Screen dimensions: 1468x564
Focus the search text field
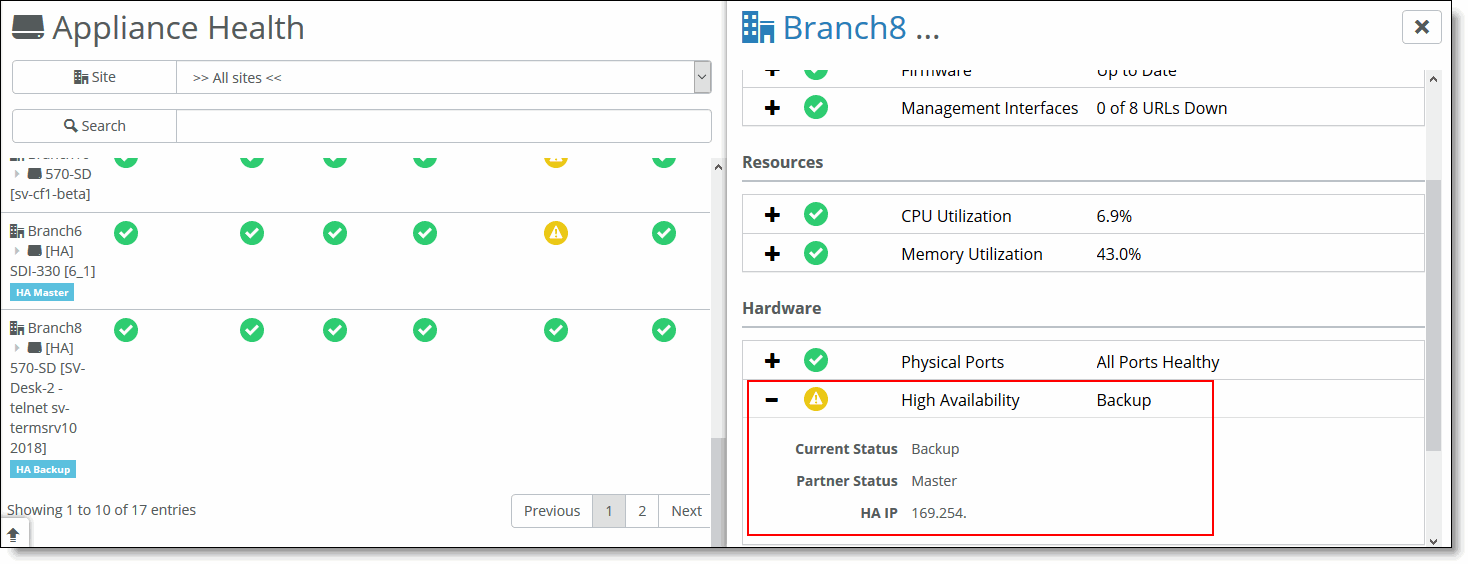pos(444,126)
